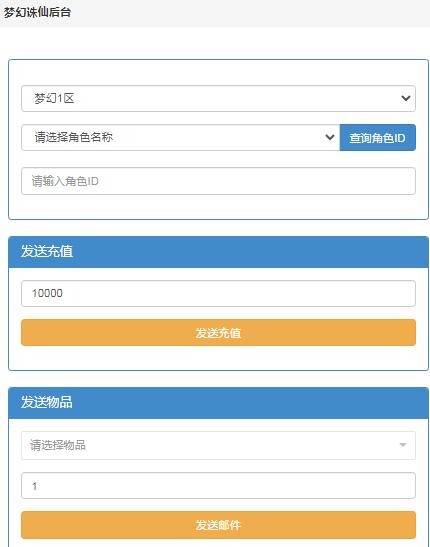Expand the 请选择物品 item dropdown
Screen dimensions: 430x547
tap(218, 445)
